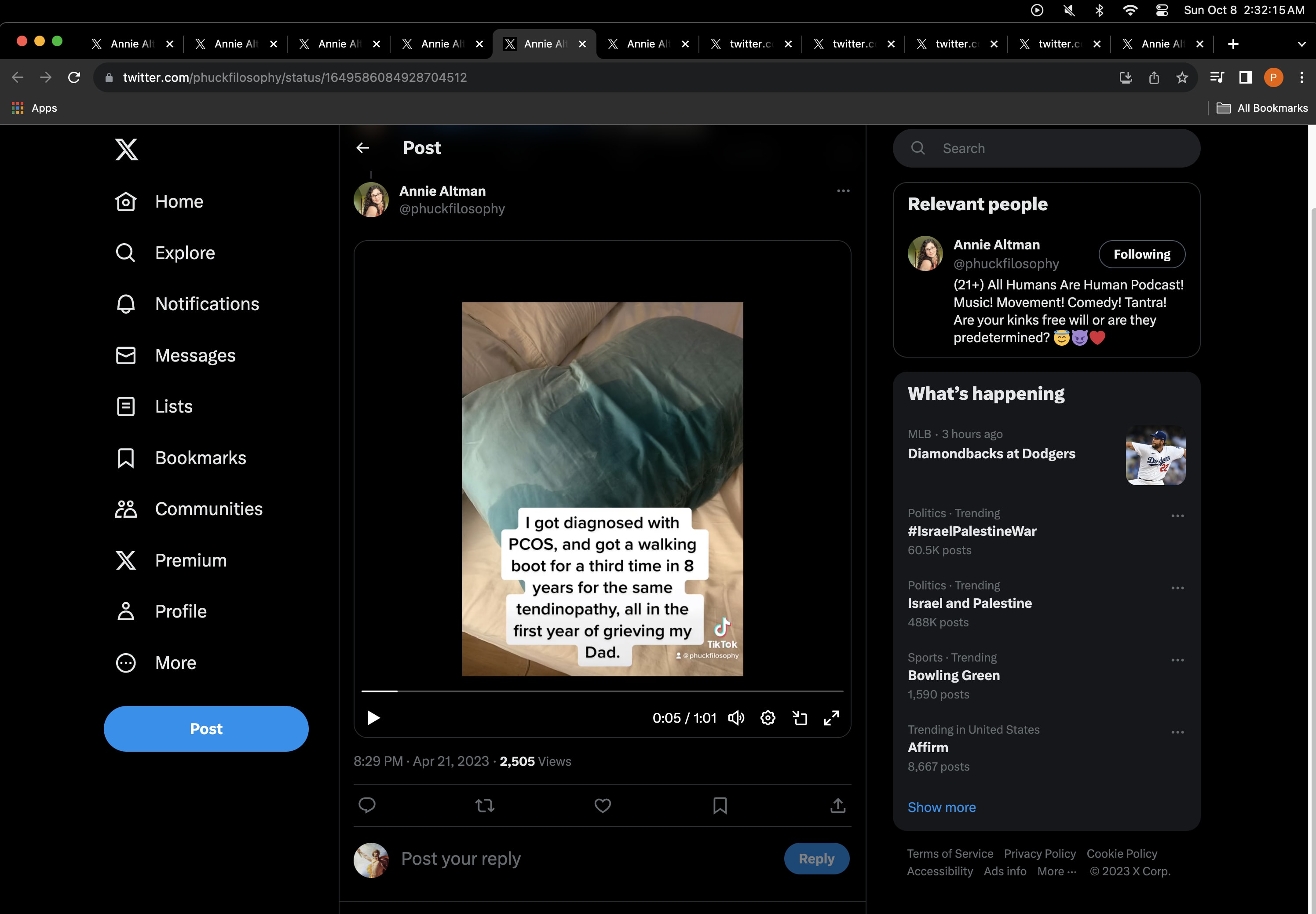Click Show more under What's happening
1316x914 pixels.
pyautogui.click(x=941, y=807)
